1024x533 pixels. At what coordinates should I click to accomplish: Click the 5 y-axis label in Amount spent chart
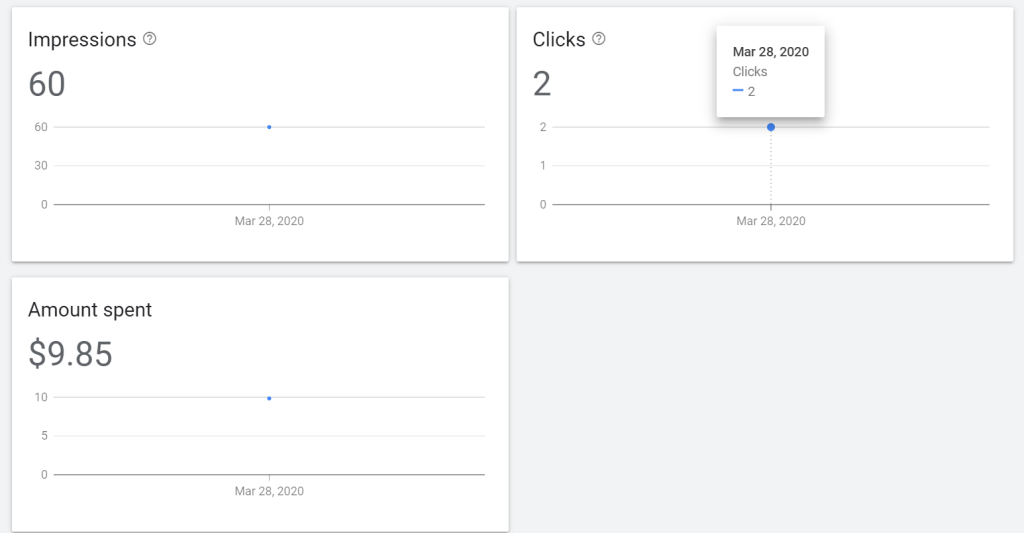click(x=44, y=436)
